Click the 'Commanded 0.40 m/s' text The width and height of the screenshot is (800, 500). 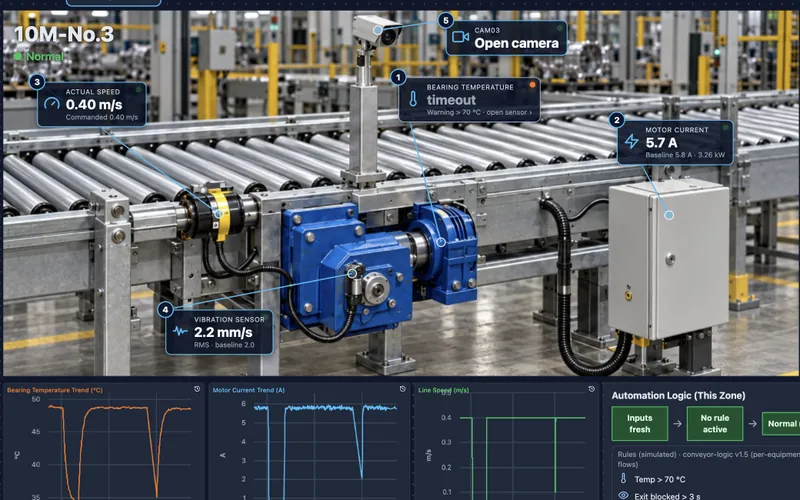tap(102, 117)
